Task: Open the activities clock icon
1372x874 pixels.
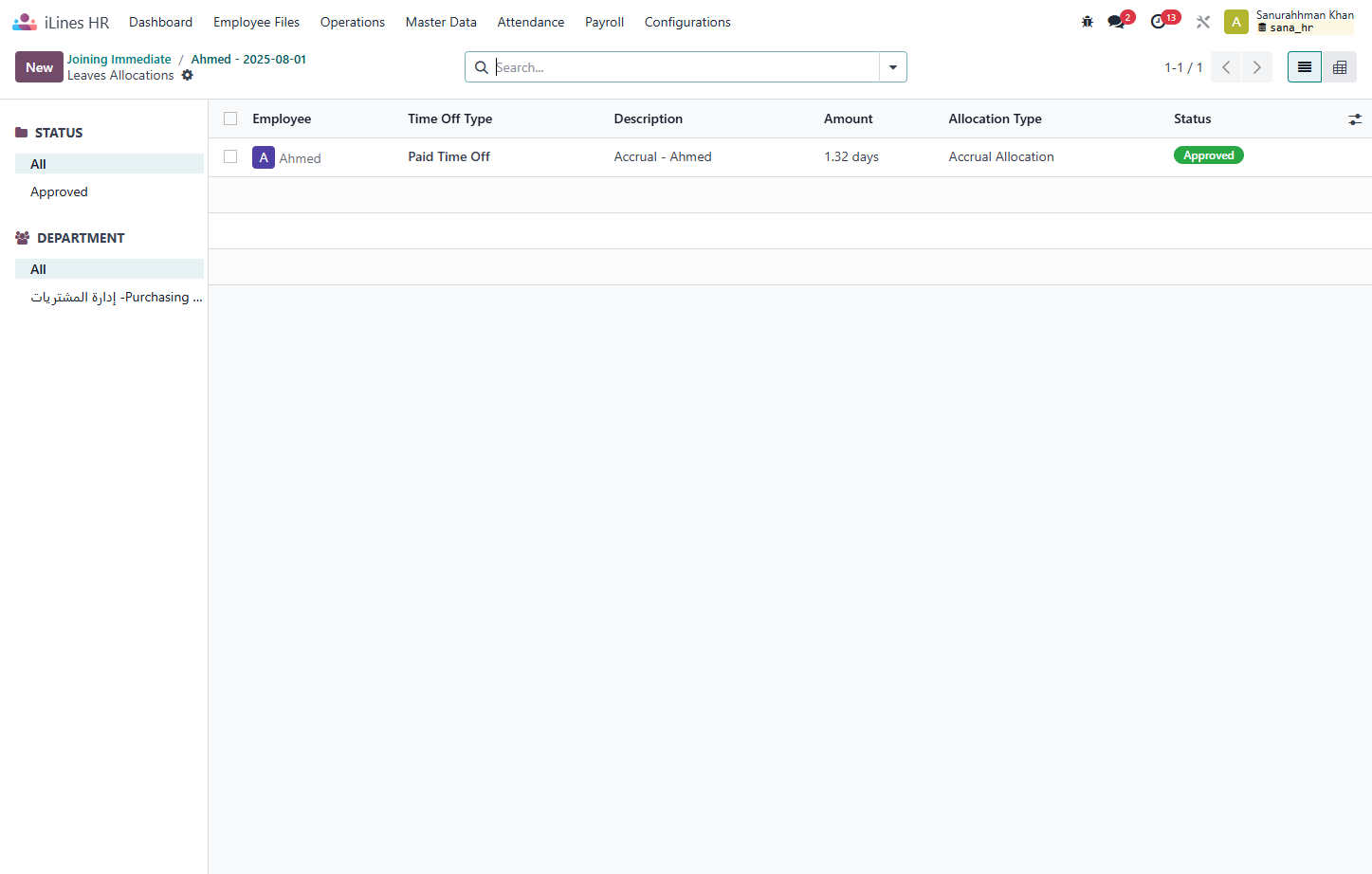Action: (1158, 22)
